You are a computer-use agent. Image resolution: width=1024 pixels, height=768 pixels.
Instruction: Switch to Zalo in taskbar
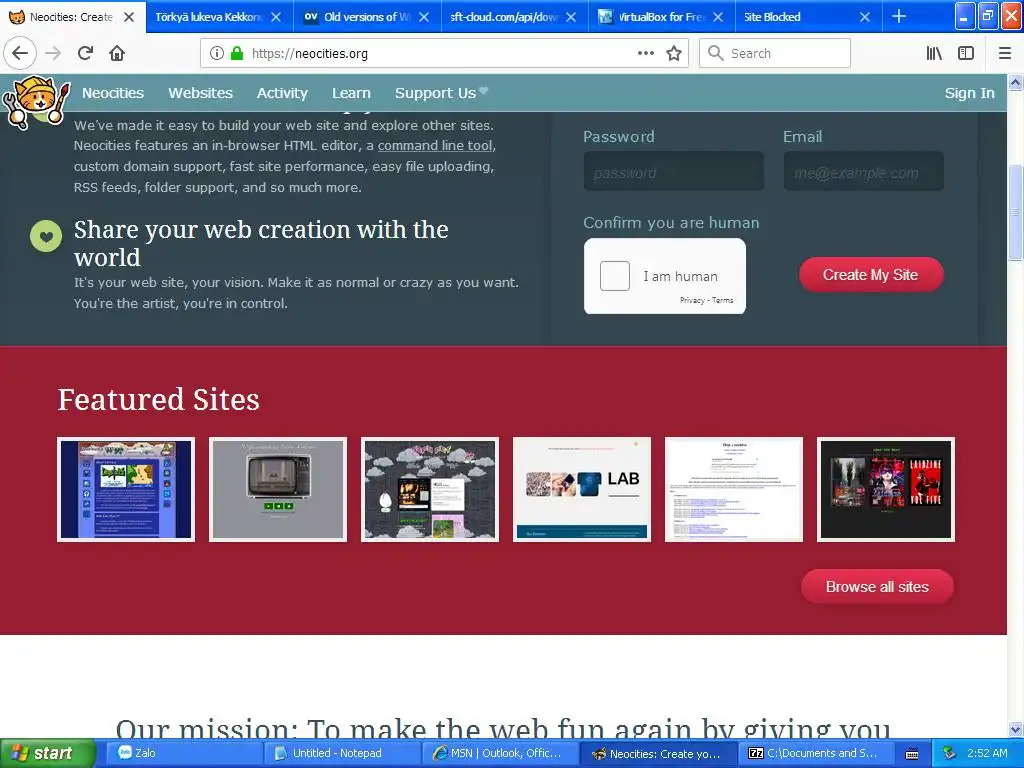click(184, 754)
